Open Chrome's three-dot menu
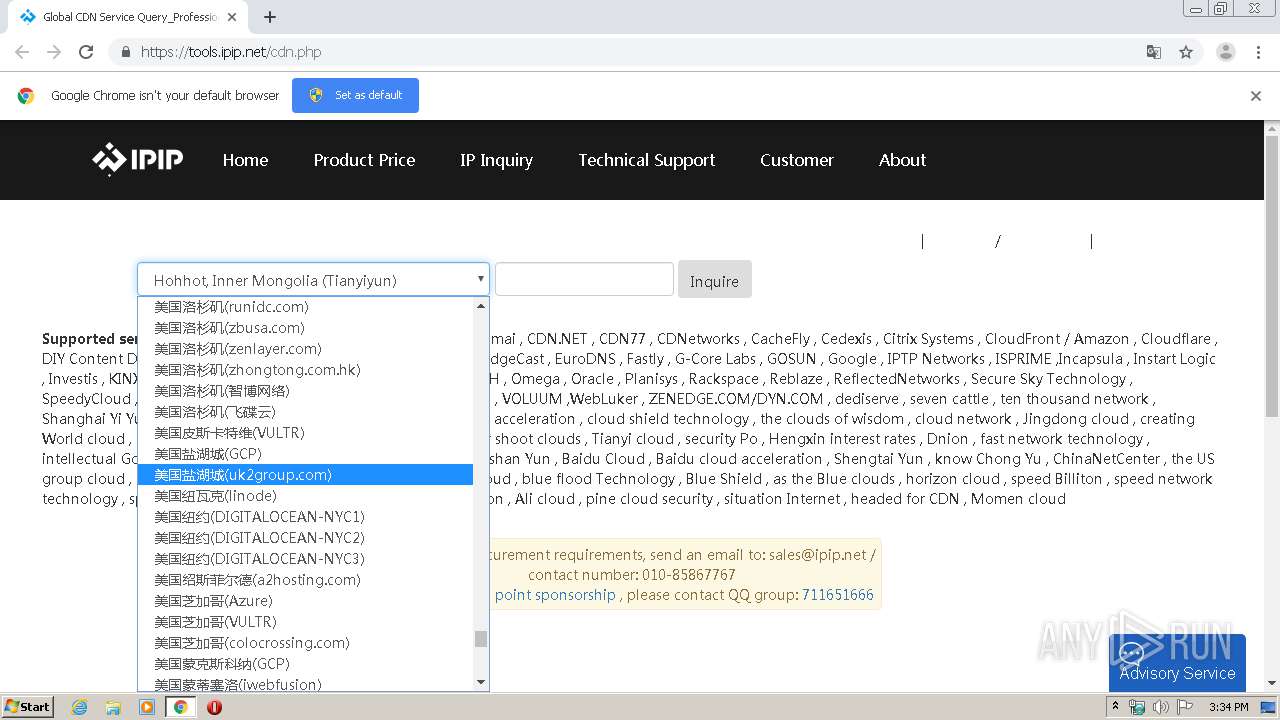The image size is (1280, 720). coord(1259,52)
